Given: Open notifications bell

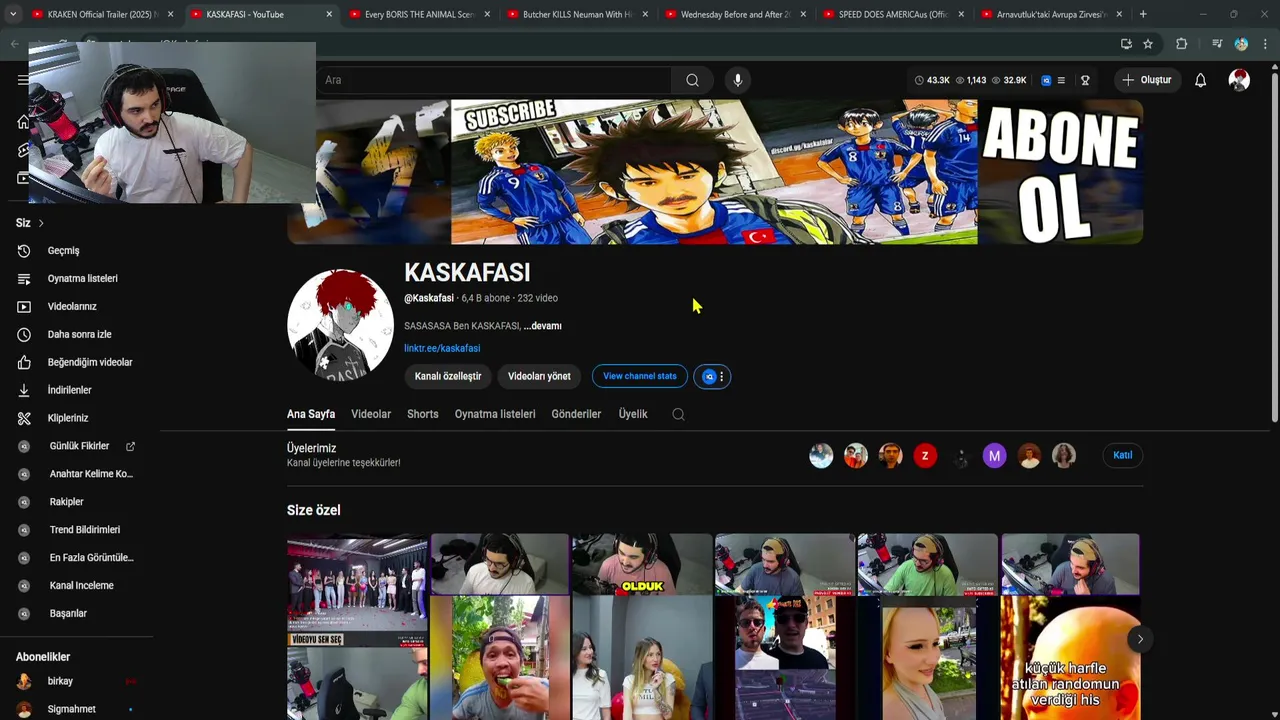Looking at the screenshot, I should coord(1200,80).
